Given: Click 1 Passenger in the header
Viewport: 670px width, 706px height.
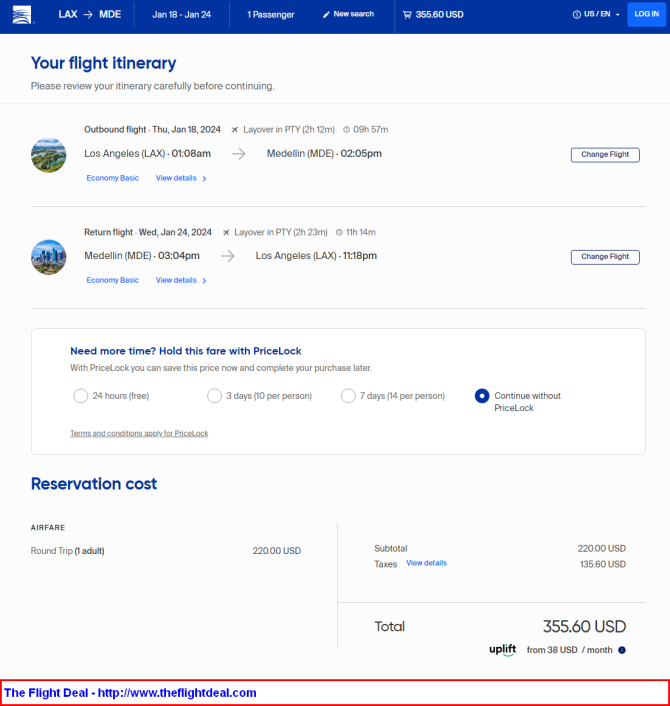Looking at the screenshot, I should coord(270,15).
